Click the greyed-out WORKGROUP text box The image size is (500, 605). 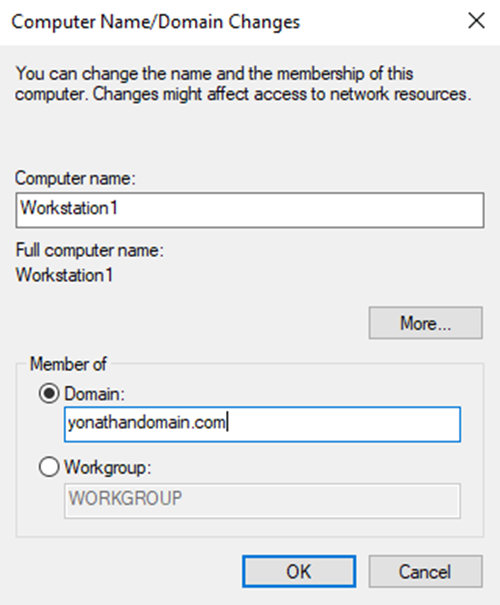(x=262, y=500)
